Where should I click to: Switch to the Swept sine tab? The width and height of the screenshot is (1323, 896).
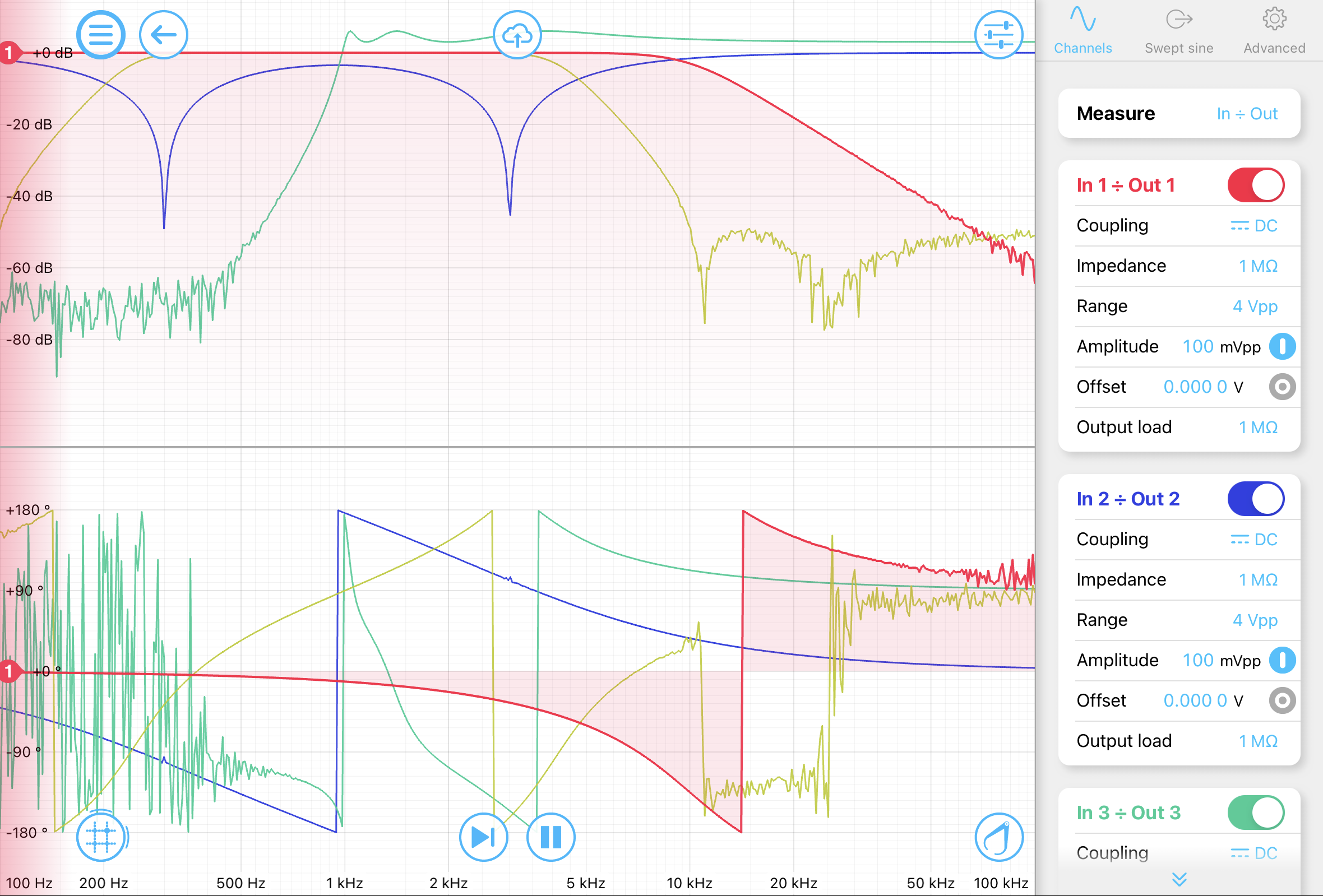pyautogui.click(x=1179, y=31)
